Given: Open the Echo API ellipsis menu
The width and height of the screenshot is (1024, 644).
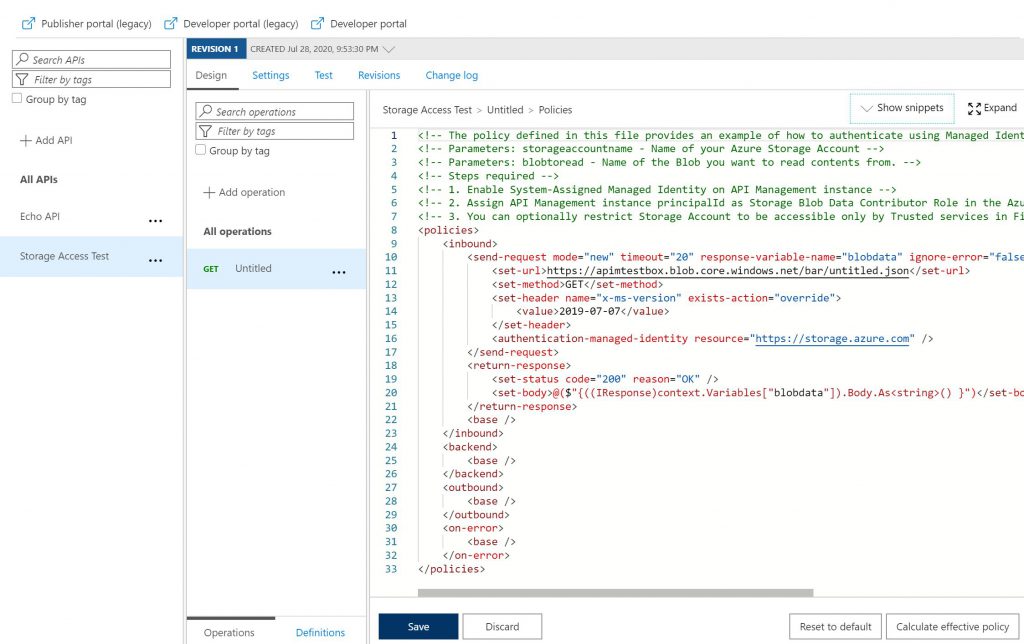Looking at the screenshot, I should [x=155, y=221].
